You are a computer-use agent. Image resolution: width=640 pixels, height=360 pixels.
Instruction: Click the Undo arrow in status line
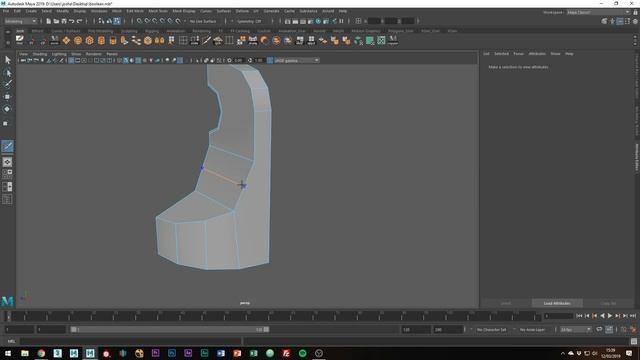click(72, 21)
